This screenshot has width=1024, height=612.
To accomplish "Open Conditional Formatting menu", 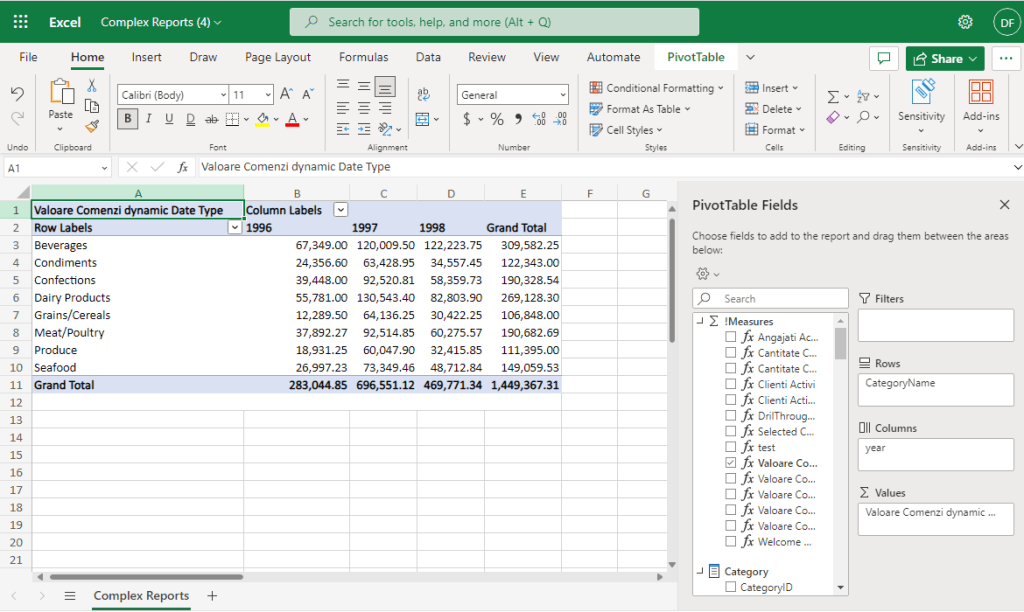I will point(656,88).
